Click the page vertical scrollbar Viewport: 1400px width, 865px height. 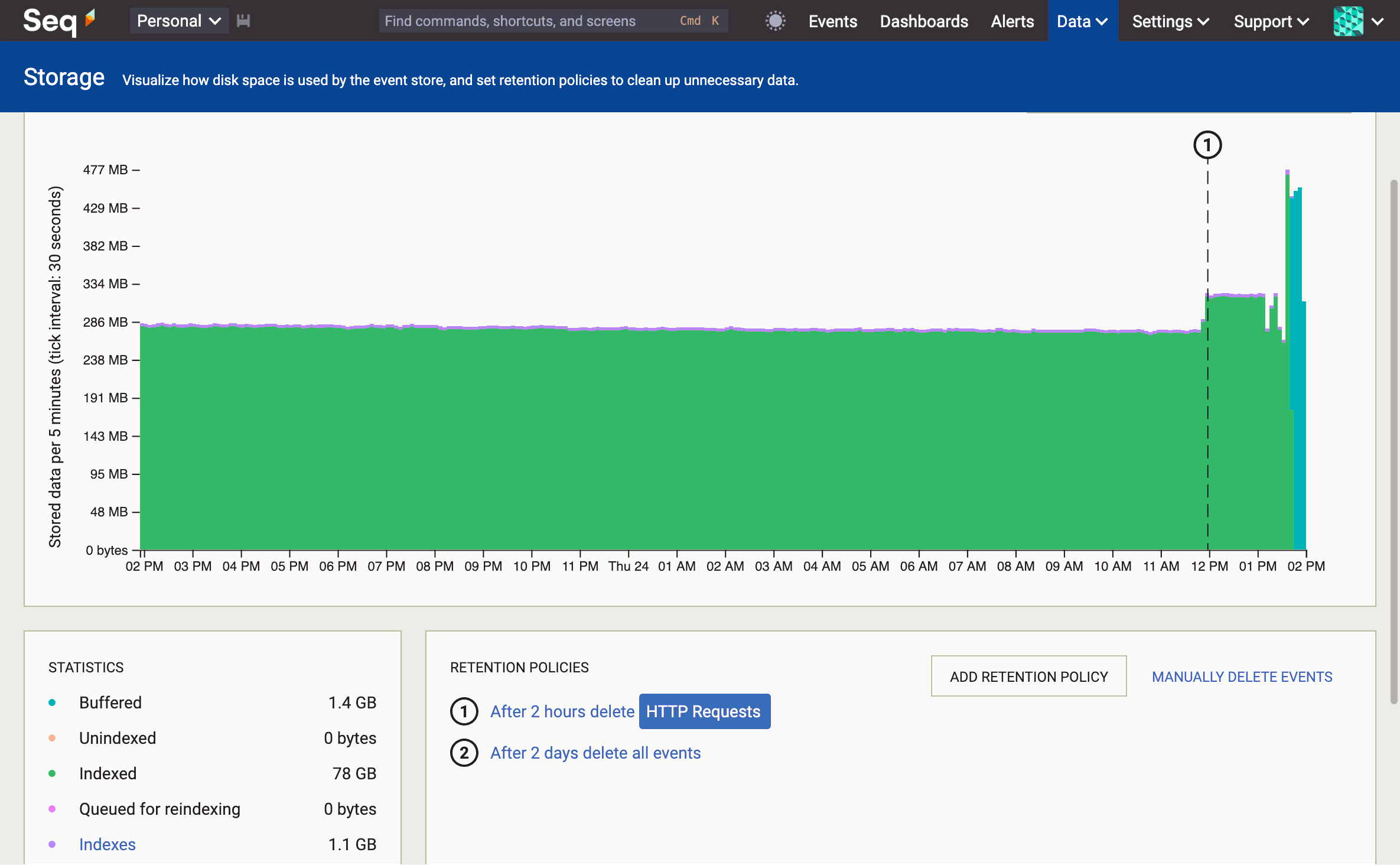(1394, 443)
